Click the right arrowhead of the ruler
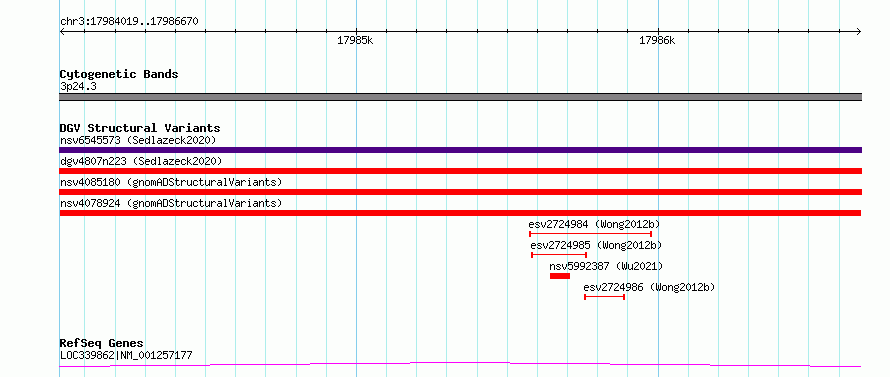890x377 pixels. coord(859,32)
